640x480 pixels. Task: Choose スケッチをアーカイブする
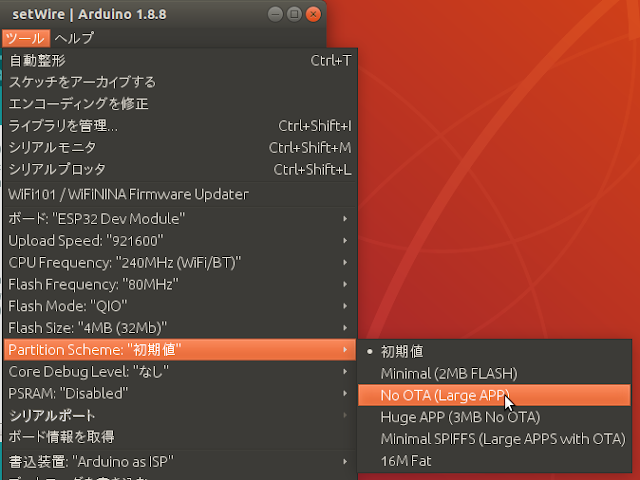(x=180, y=82)
